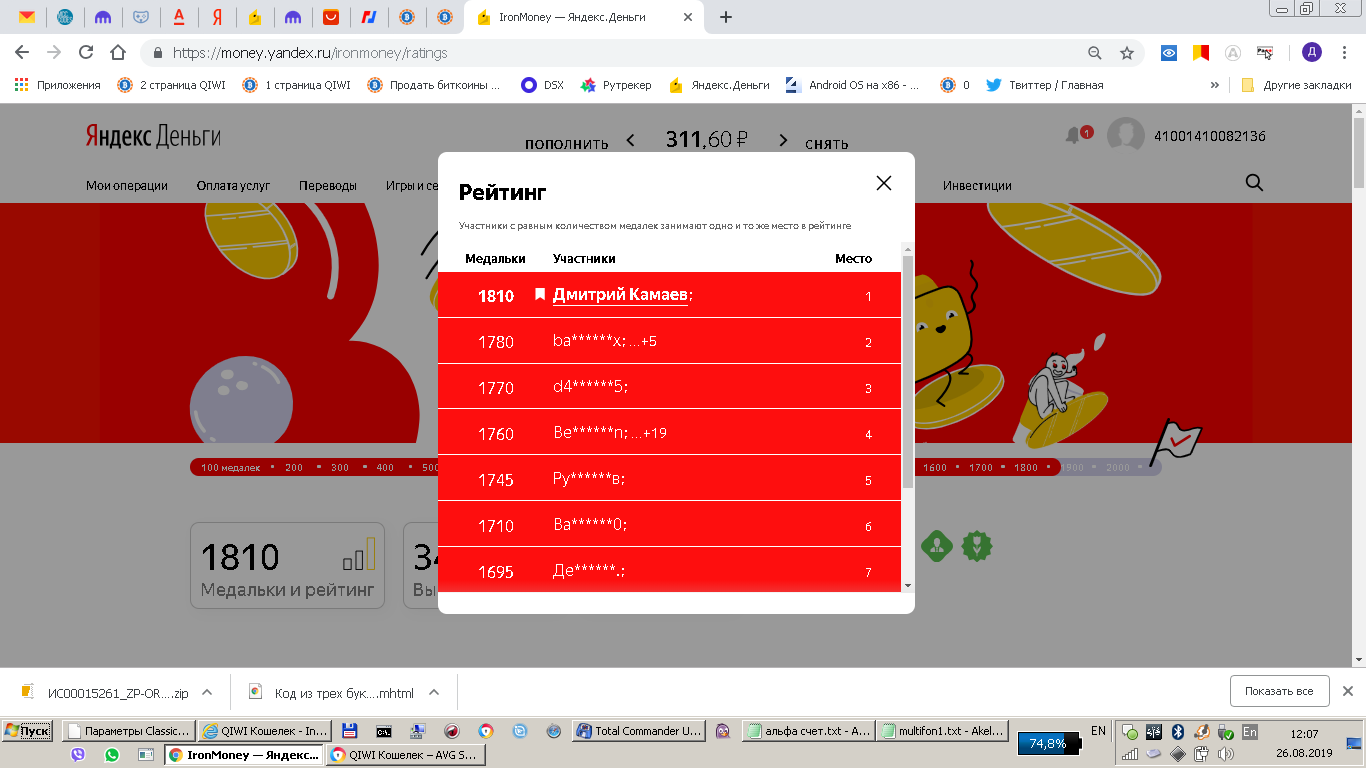
Task: Click the green flower badge icon
Action: click(976, 546)
